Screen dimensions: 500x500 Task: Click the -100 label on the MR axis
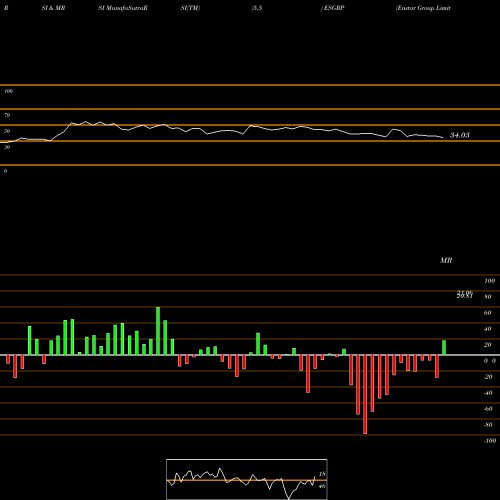click(x=490, y=441)
